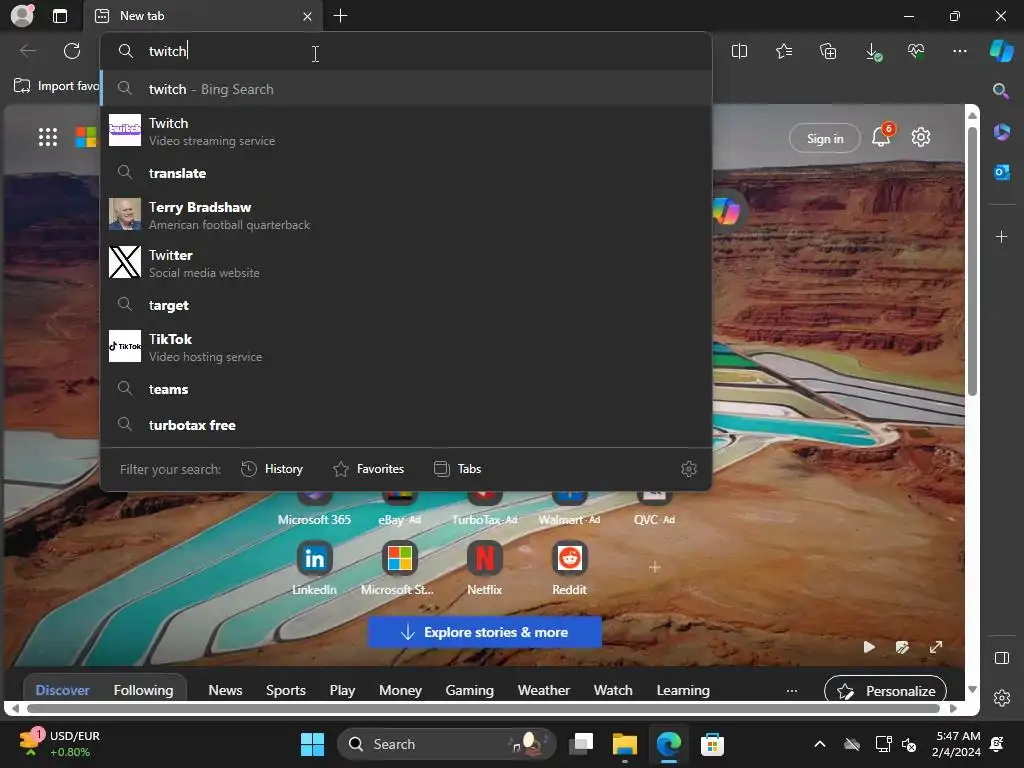Select the teams search suggestion
This screenshot has width=1024, height=768.
point(406,389)
